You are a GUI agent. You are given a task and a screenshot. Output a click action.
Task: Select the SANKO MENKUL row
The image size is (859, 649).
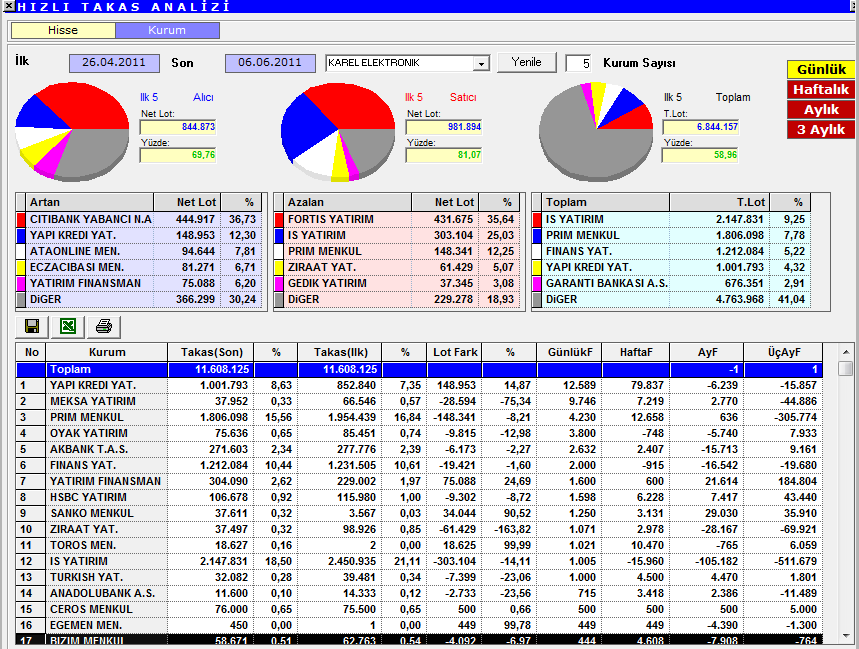pos(419,513)
